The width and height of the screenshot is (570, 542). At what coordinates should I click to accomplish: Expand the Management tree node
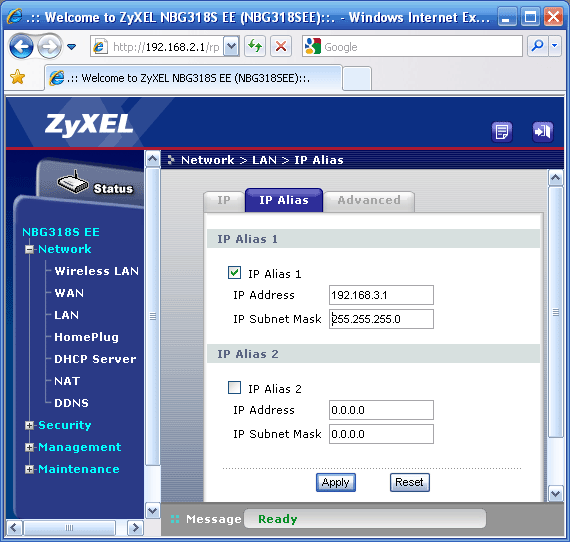click(29, 447)
